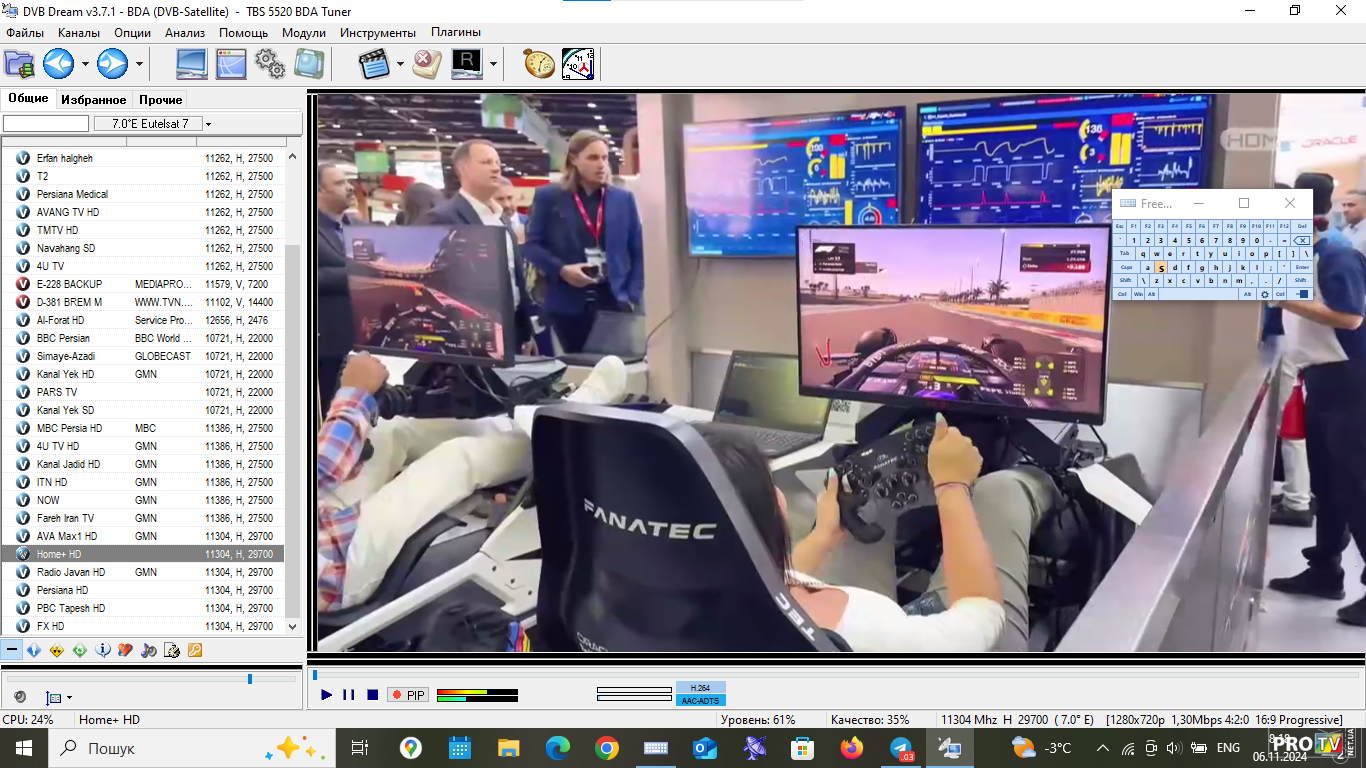Click the stopwatch timer icon

click(x=539, y=64)
